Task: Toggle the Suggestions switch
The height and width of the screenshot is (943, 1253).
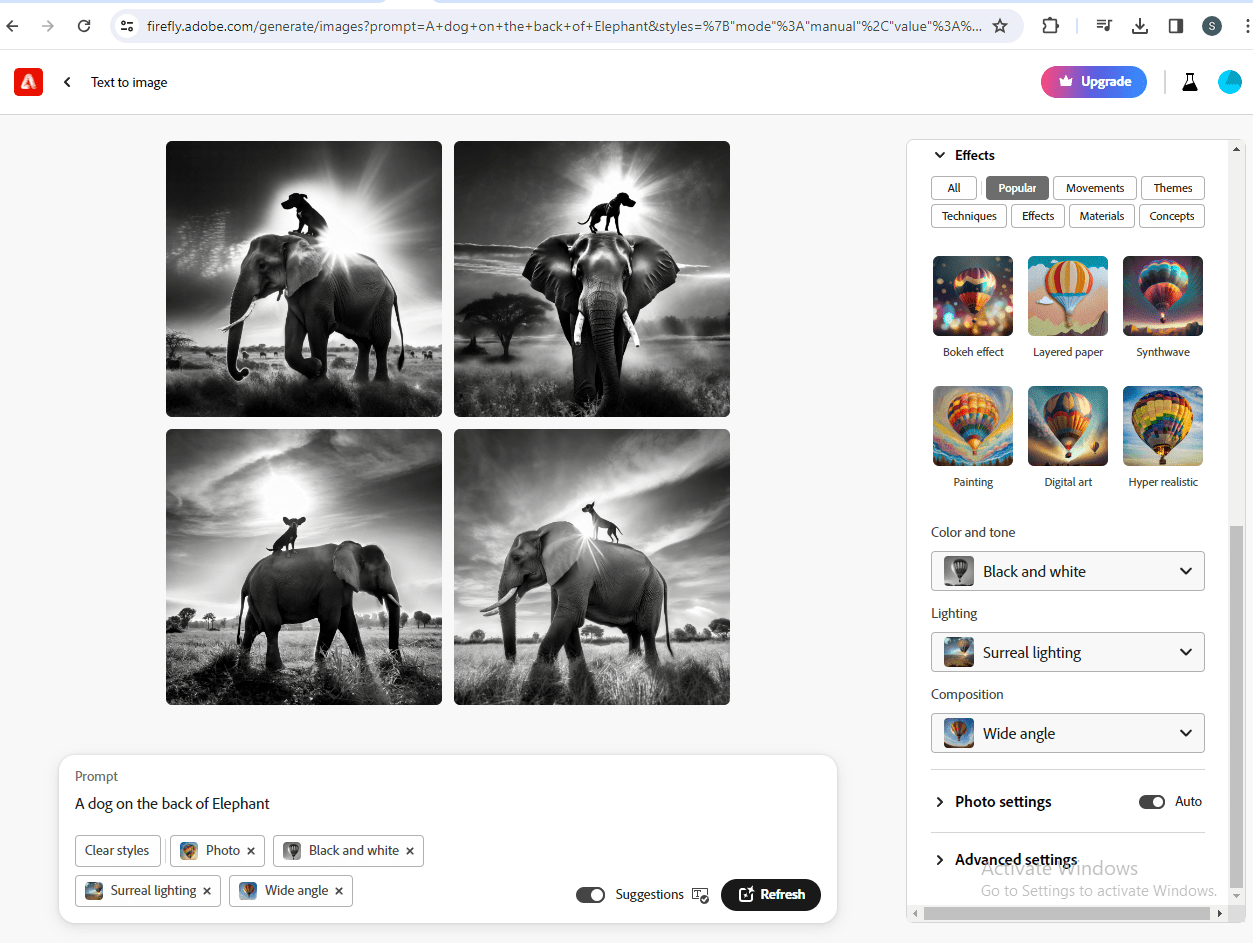Action: (x=590, y=895)
